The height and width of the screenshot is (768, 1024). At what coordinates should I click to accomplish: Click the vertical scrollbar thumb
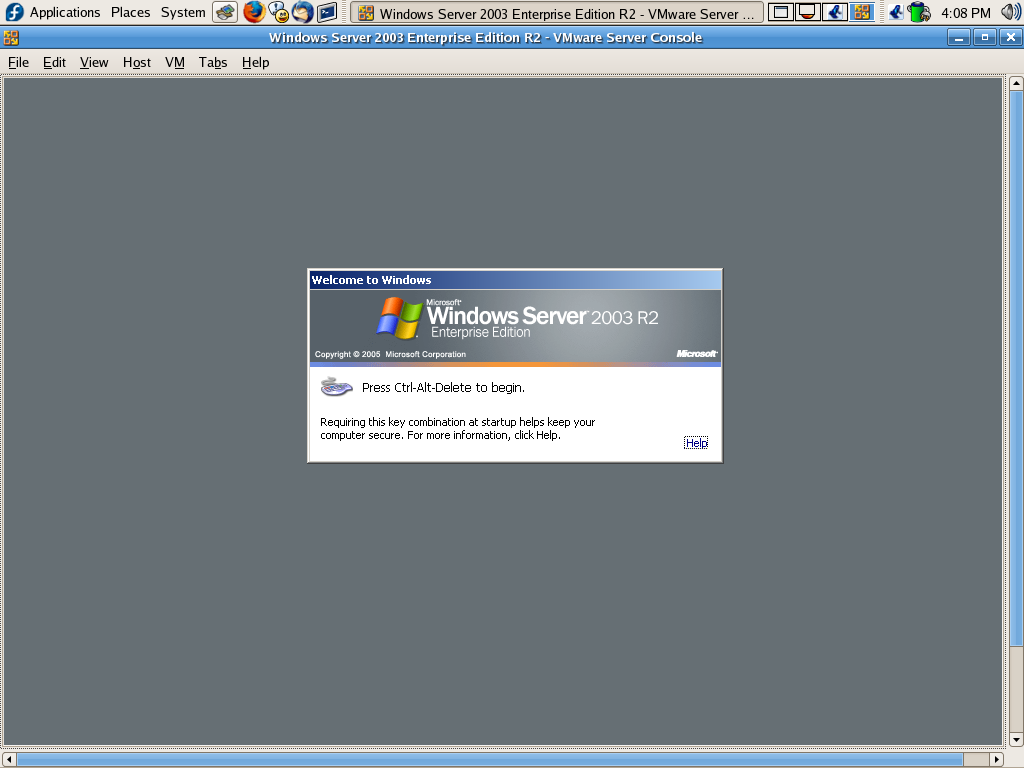click(1016, 368)
